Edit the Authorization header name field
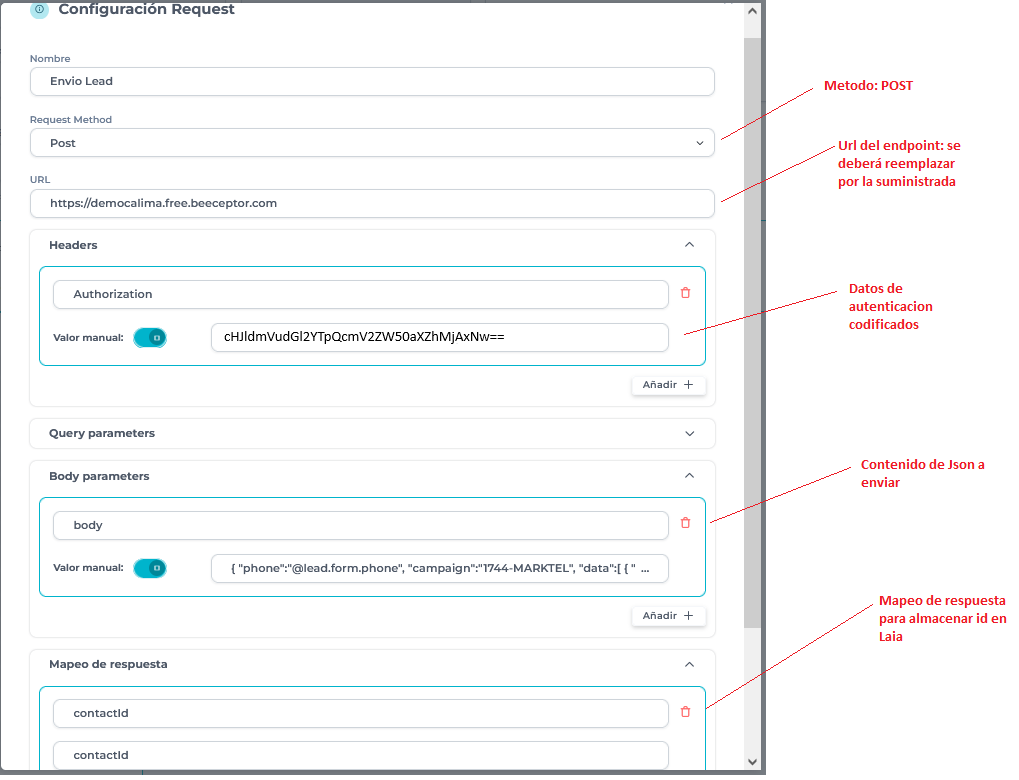The height and width of the screenshot is (780, 1019). point(360,294)
